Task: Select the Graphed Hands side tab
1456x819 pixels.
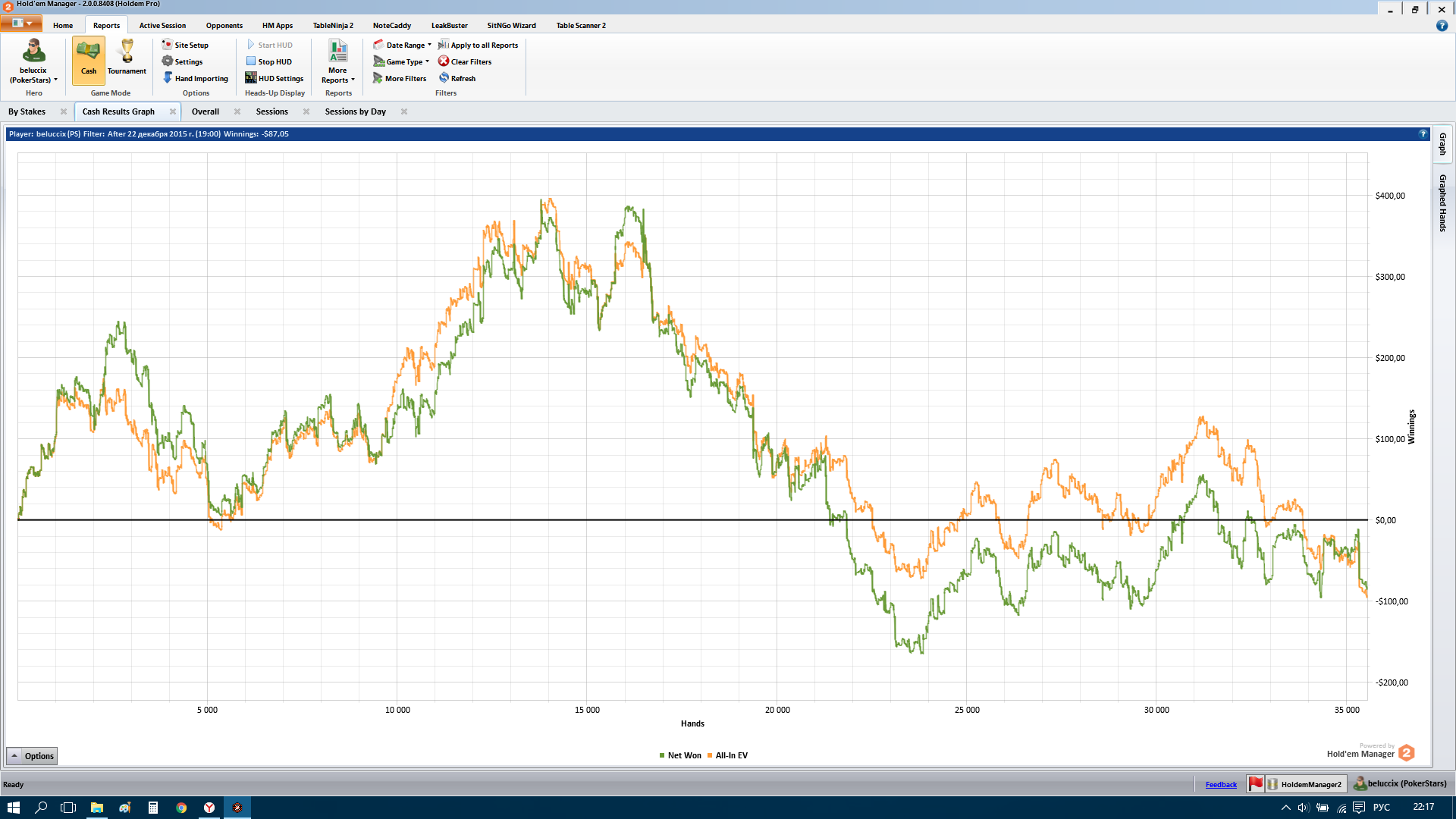Action: coord(1442,202)
